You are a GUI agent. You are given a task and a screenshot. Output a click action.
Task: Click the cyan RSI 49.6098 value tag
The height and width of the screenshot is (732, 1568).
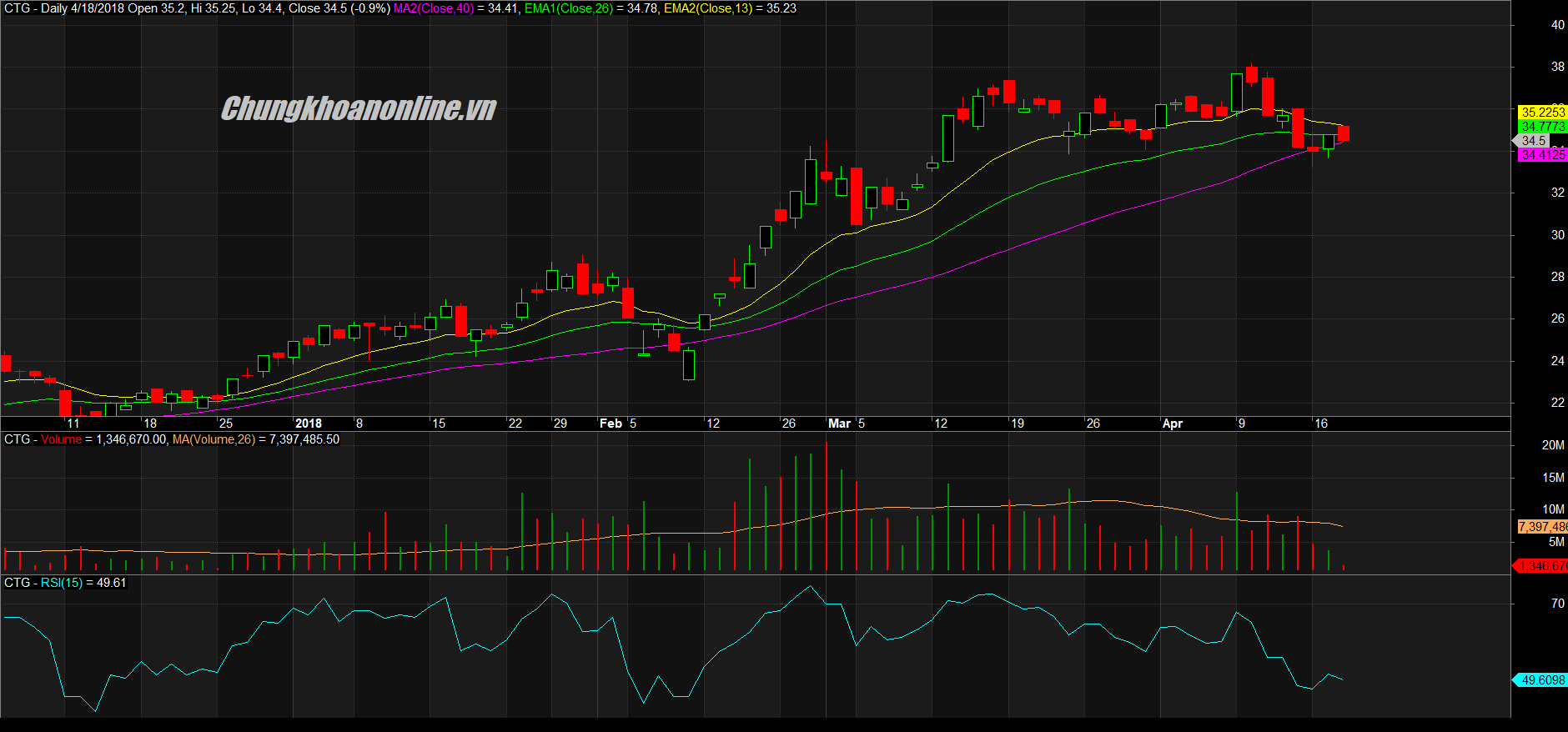(x=1542, y=680)
